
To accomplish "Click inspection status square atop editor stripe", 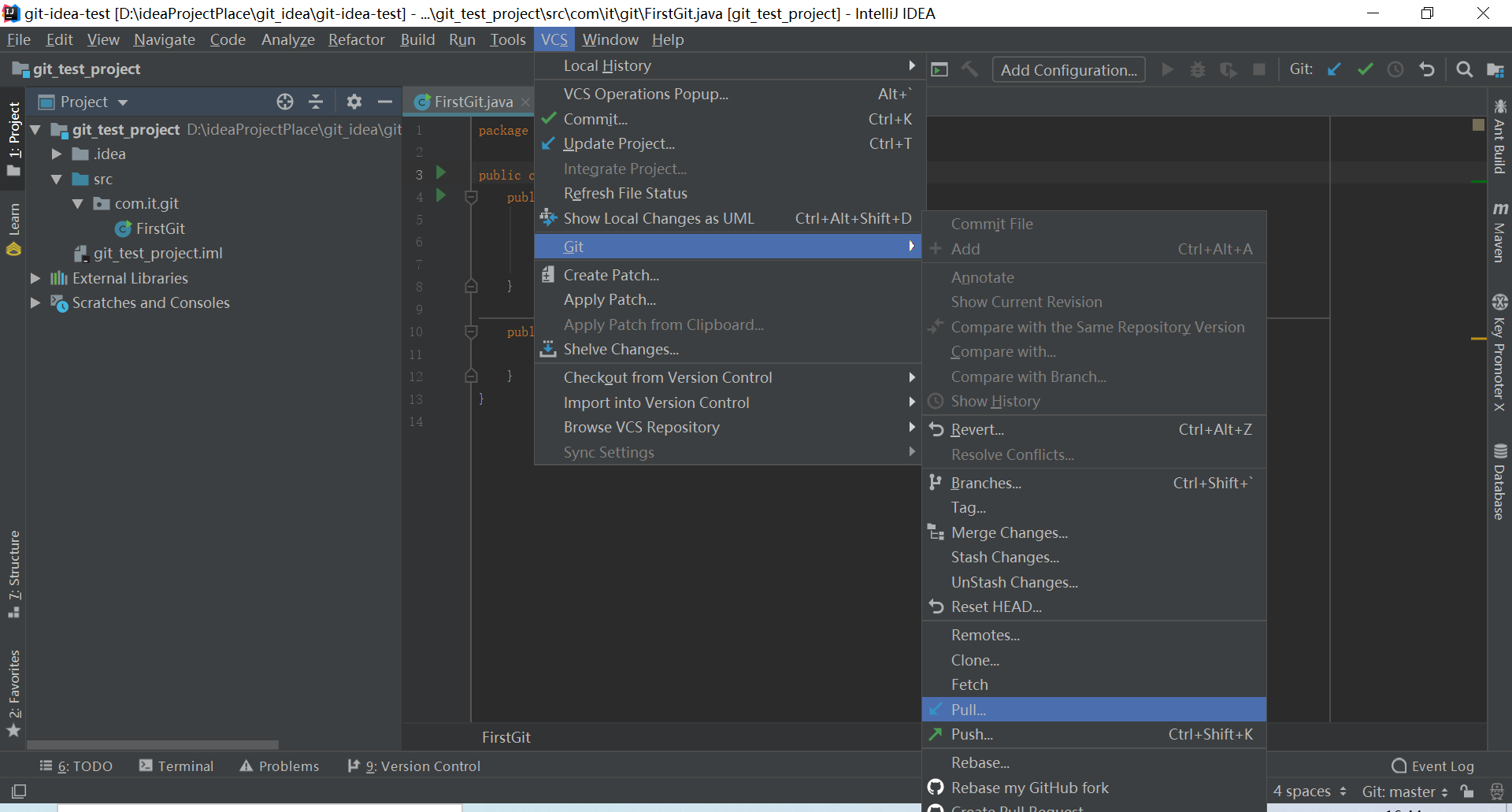I will click(x=1478, y=125).
